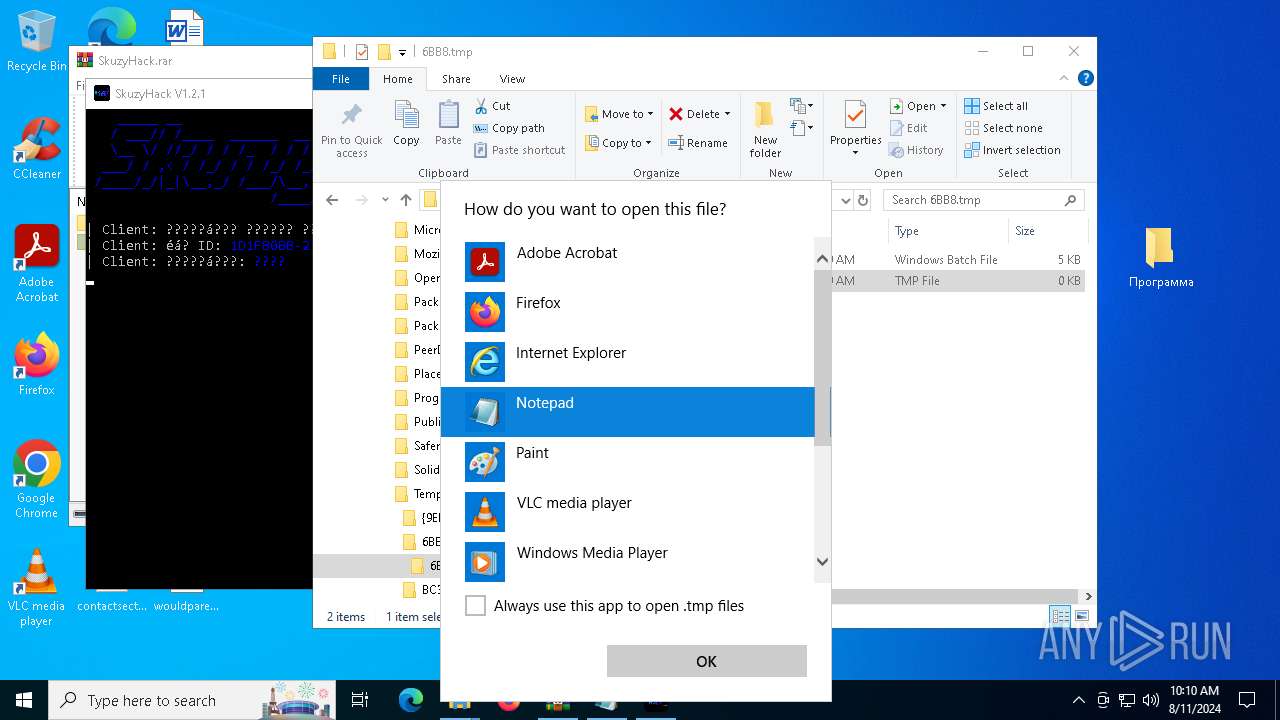Click the Copy ribbon button
Image resolution: width=1280 pixels, height=720 pixels.
tap(406, 124)
